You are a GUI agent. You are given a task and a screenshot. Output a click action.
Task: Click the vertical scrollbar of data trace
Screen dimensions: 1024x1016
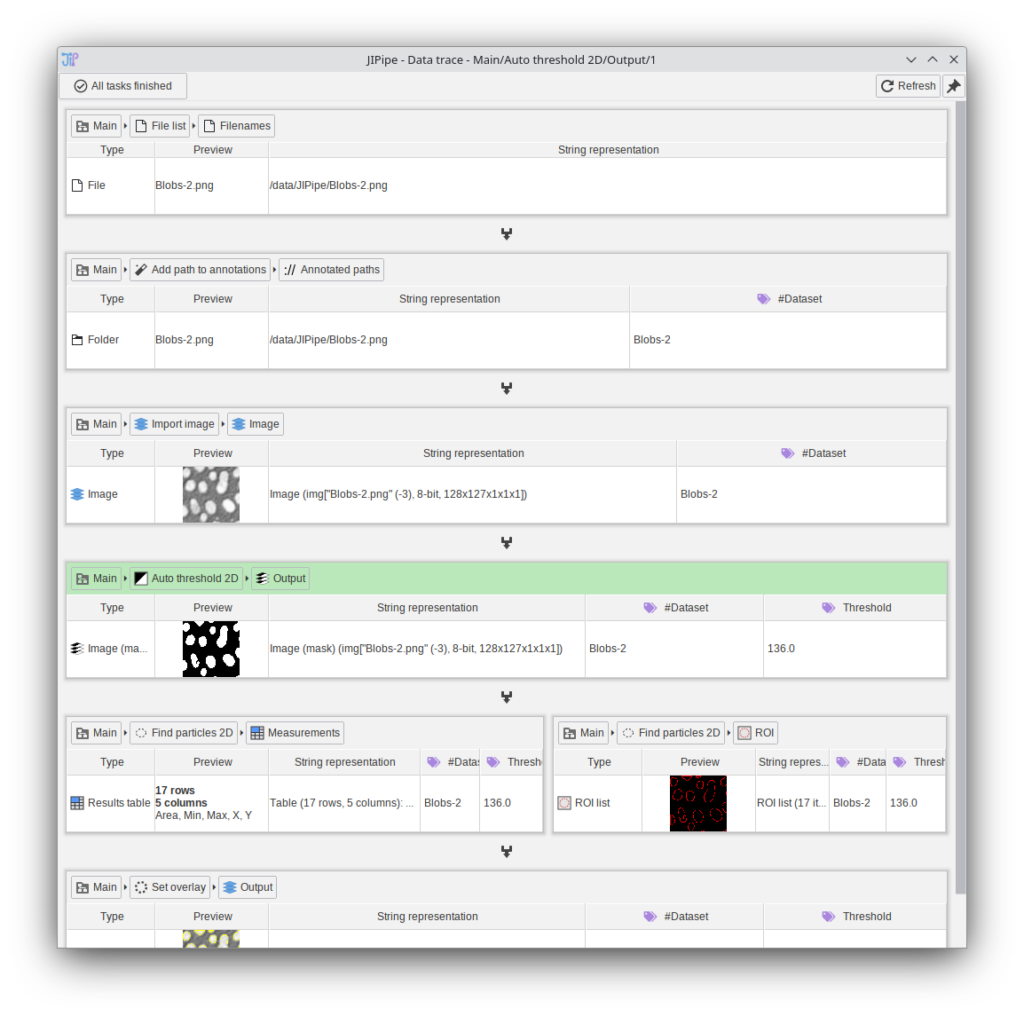pos(961,500)
